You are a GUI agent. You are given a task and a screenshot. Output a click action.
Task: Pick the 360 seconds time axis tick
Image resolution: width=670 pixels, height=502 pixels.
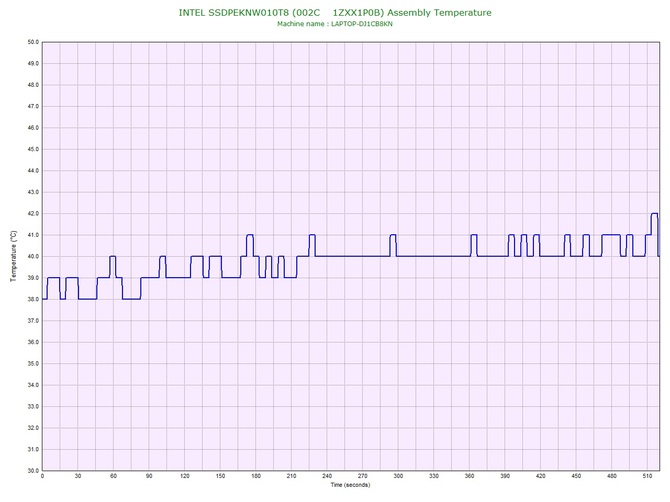[x=469, y=476]
